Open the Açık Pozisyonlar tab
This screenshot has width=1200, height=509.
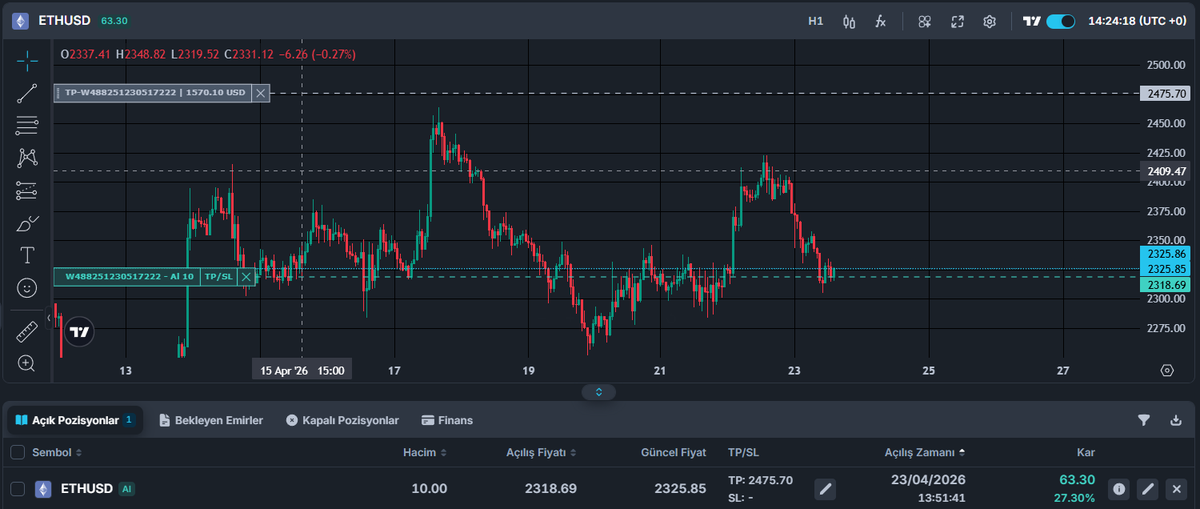[76, 420]
